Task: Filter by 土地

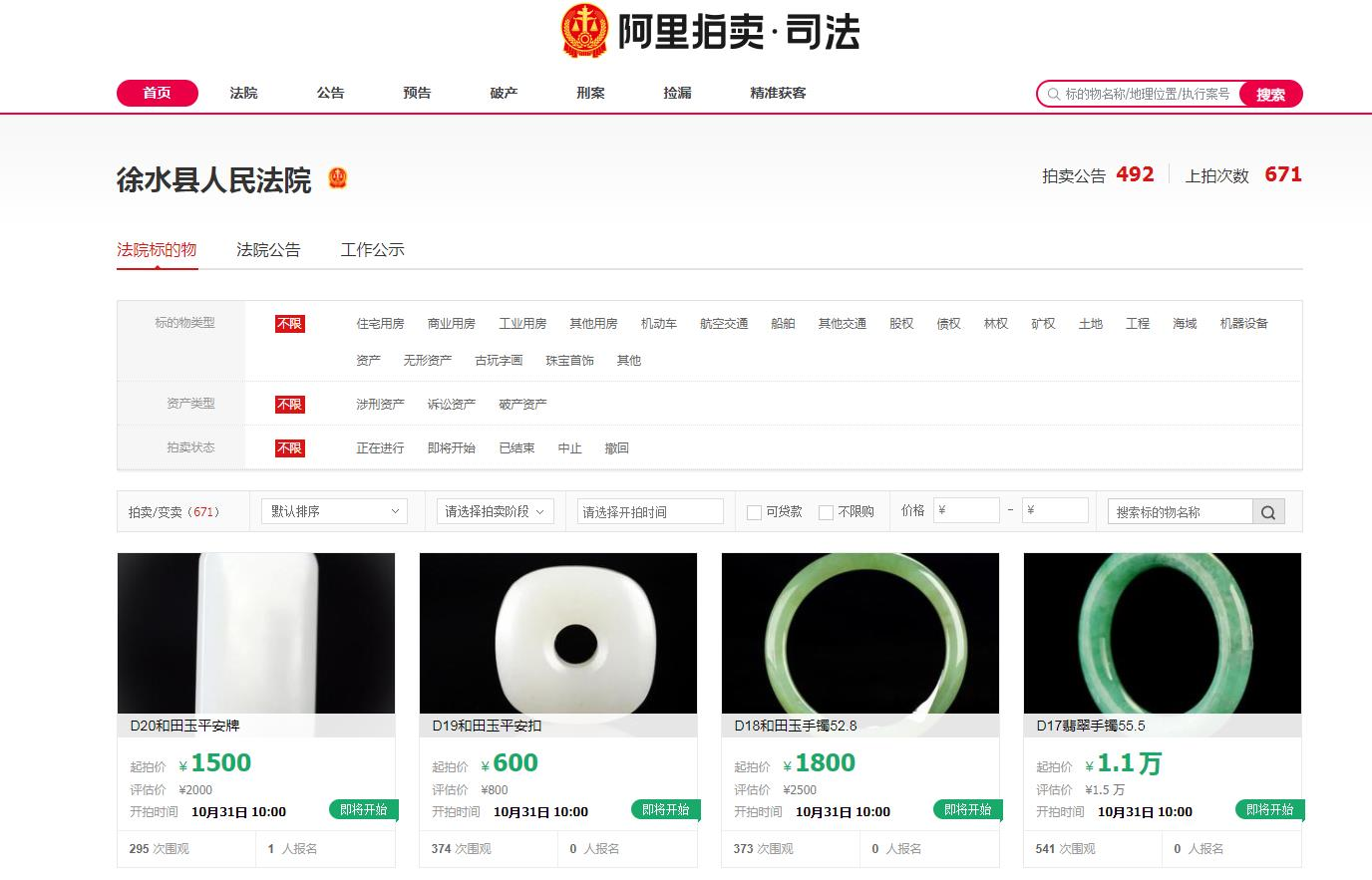Action: (x=1091, y=324)
